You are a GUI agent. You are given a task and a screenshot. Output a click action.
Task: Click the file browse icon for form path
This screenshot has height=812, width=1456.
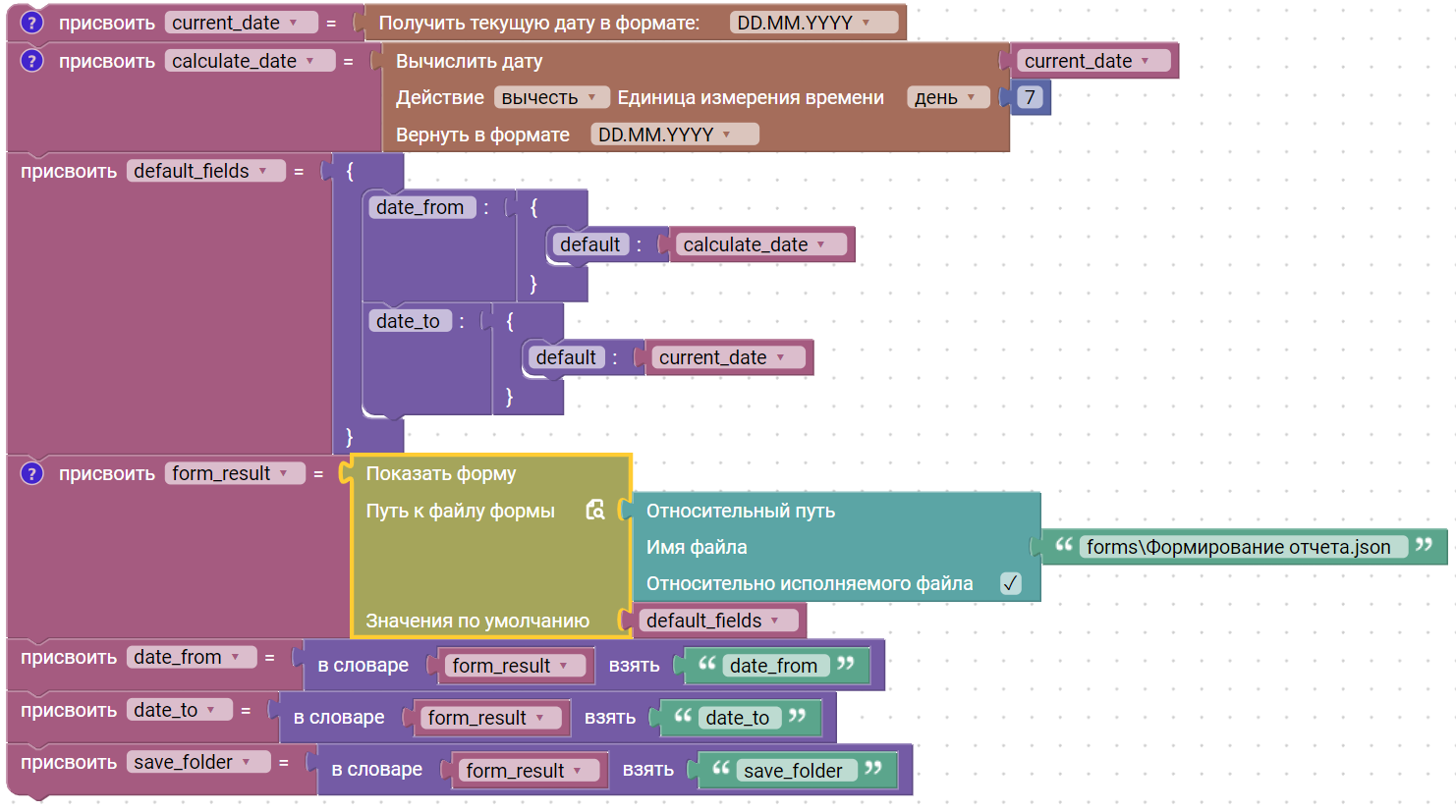point(595,510)
